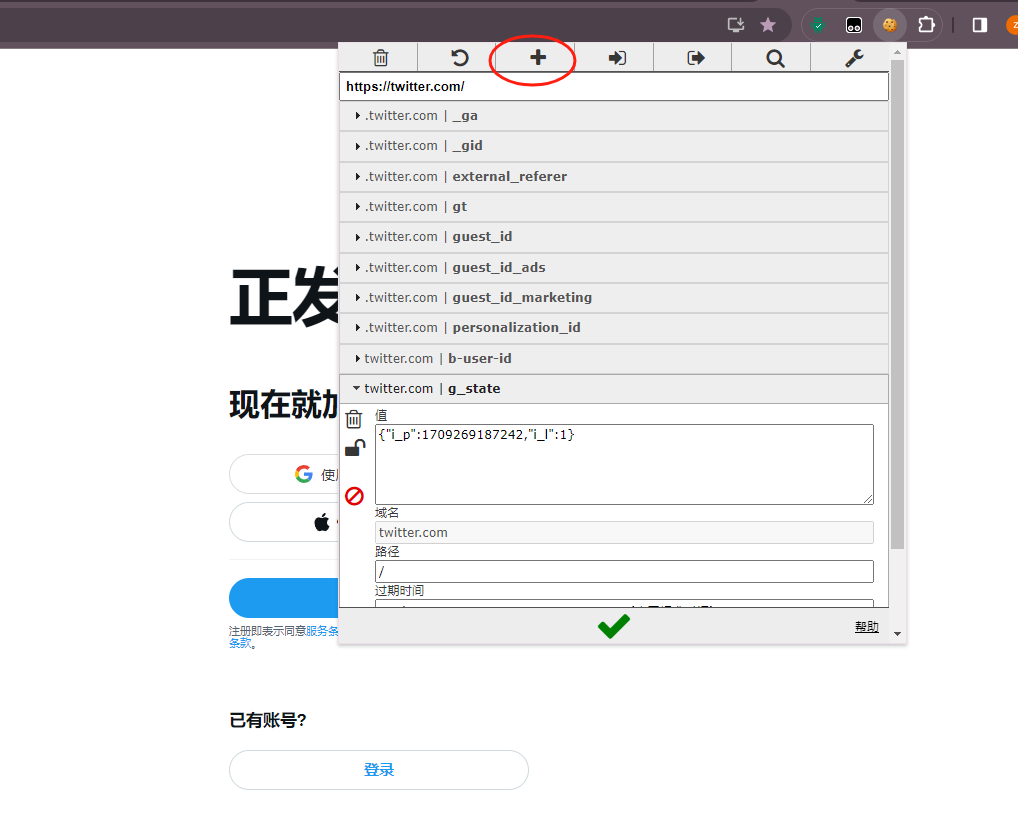Expand the personalization_id cookie row

click(x=614, y=327)
